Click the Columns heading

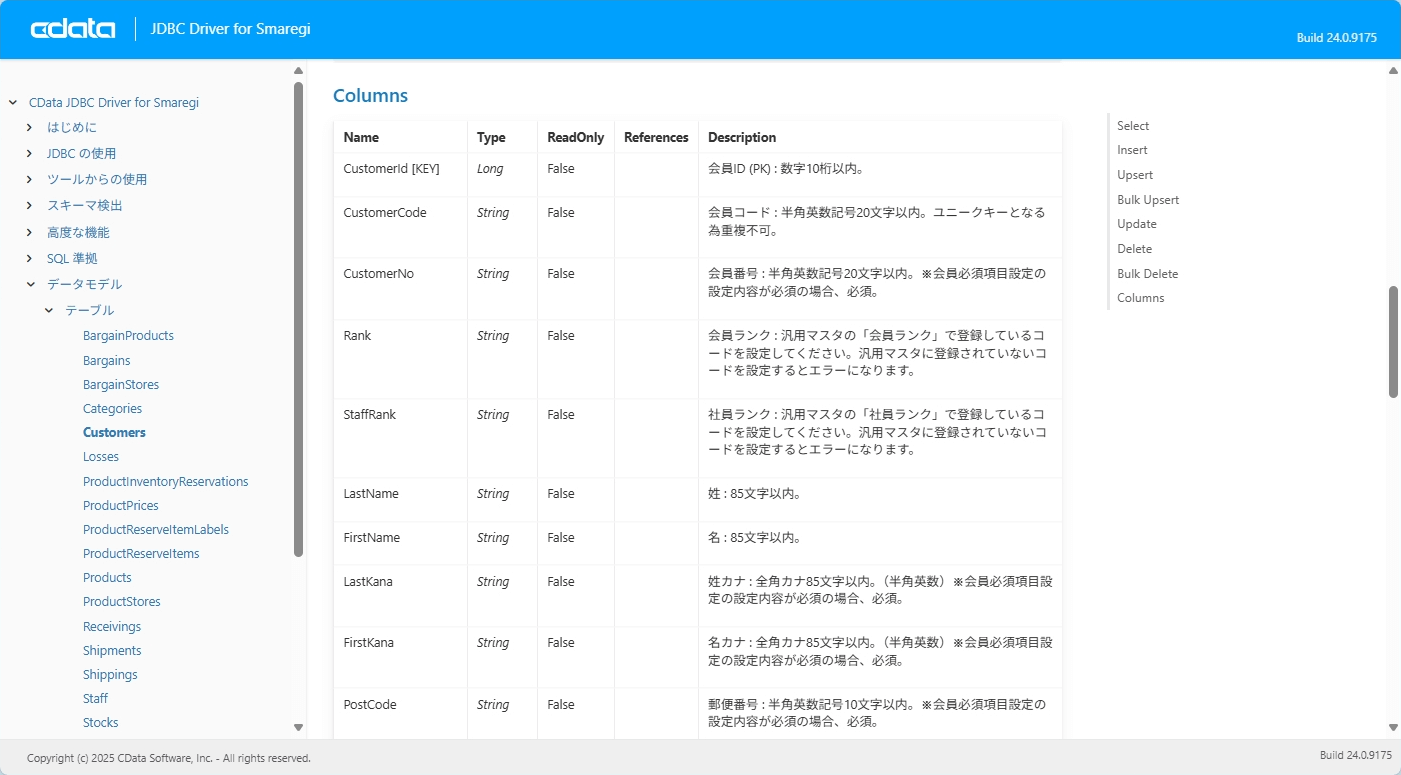370,96
